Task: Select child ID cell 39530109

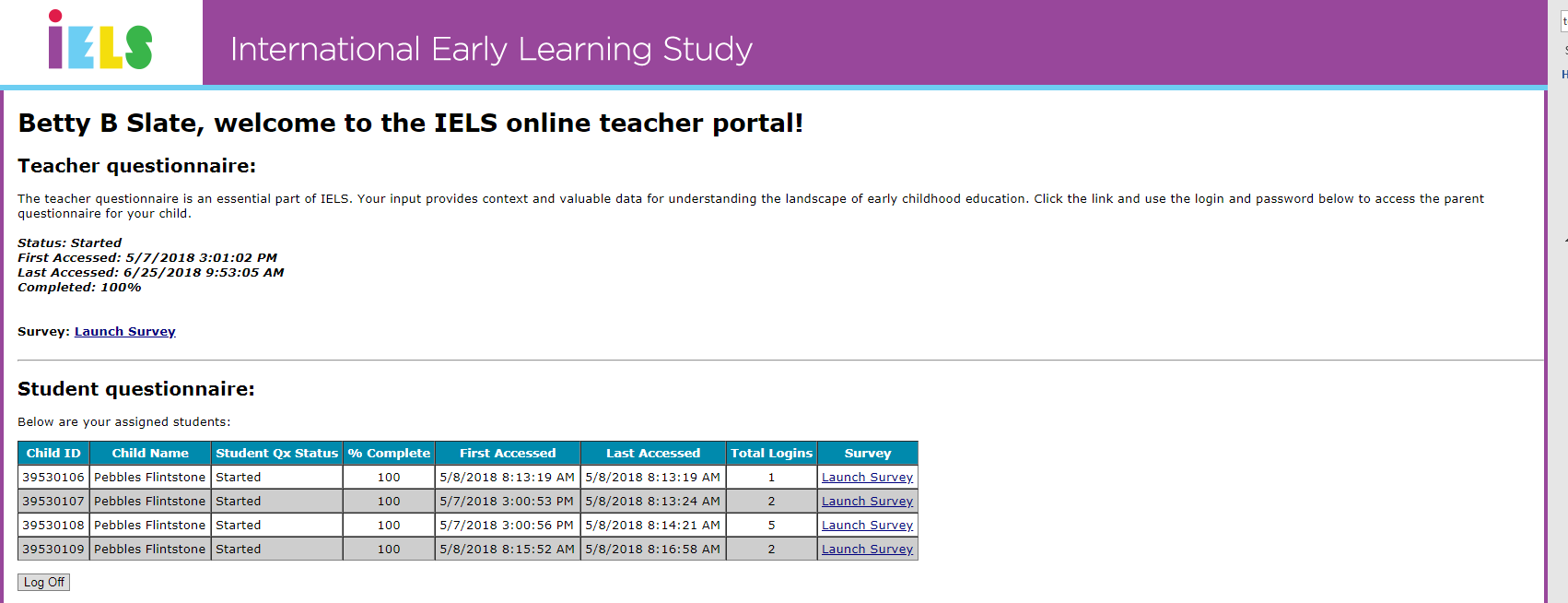Action: coord(53,550)
